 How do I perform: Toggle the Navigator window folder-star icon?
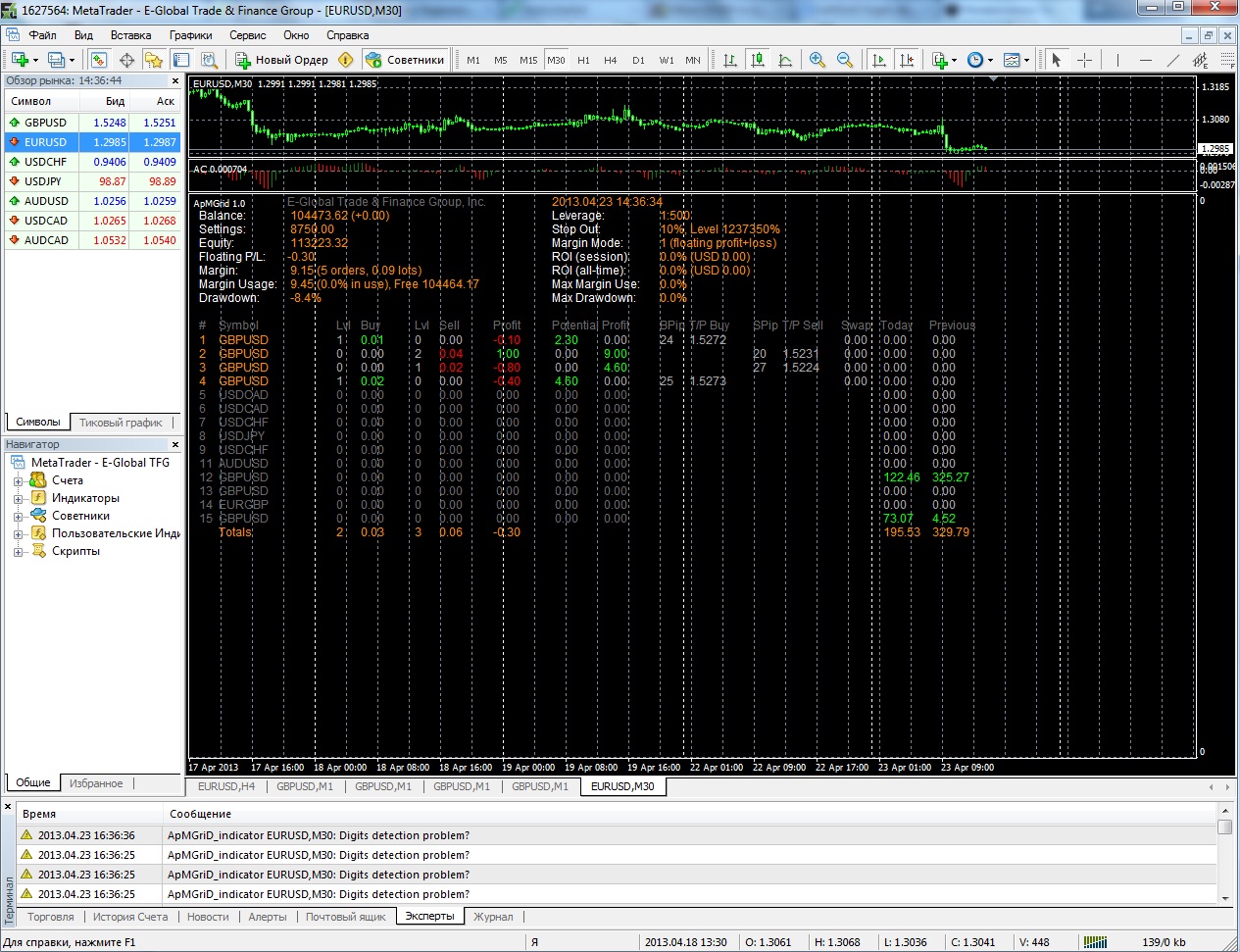point(154,60)
